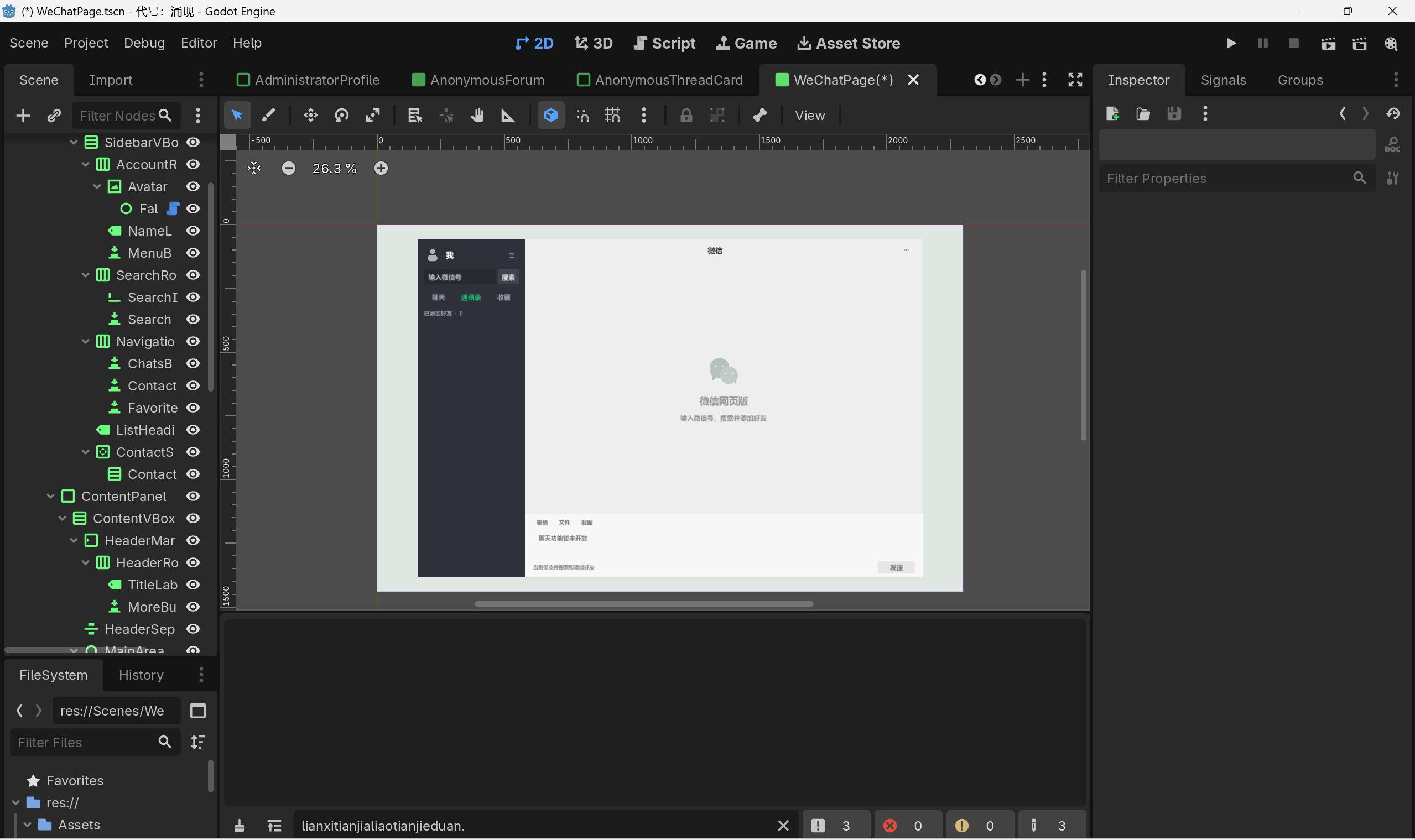Open the Asset Store workspace
1415x840 pixels.
coord(849,43)
